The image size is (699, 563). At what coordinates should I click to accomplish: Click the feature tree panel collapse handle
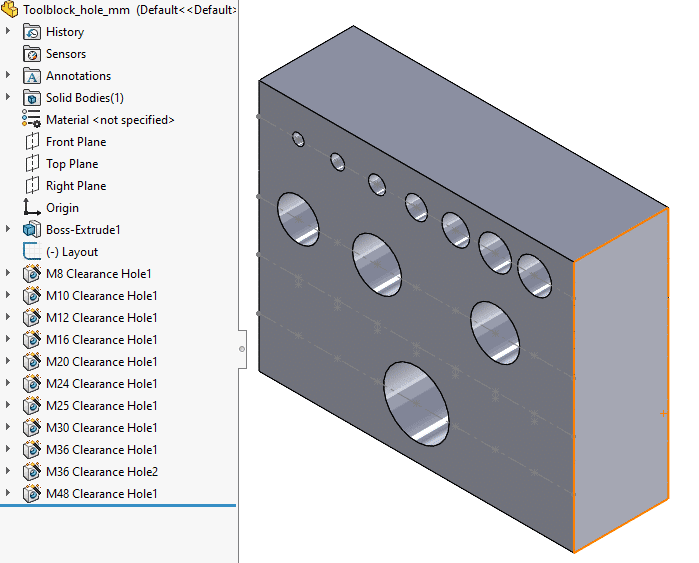point(242,349)
